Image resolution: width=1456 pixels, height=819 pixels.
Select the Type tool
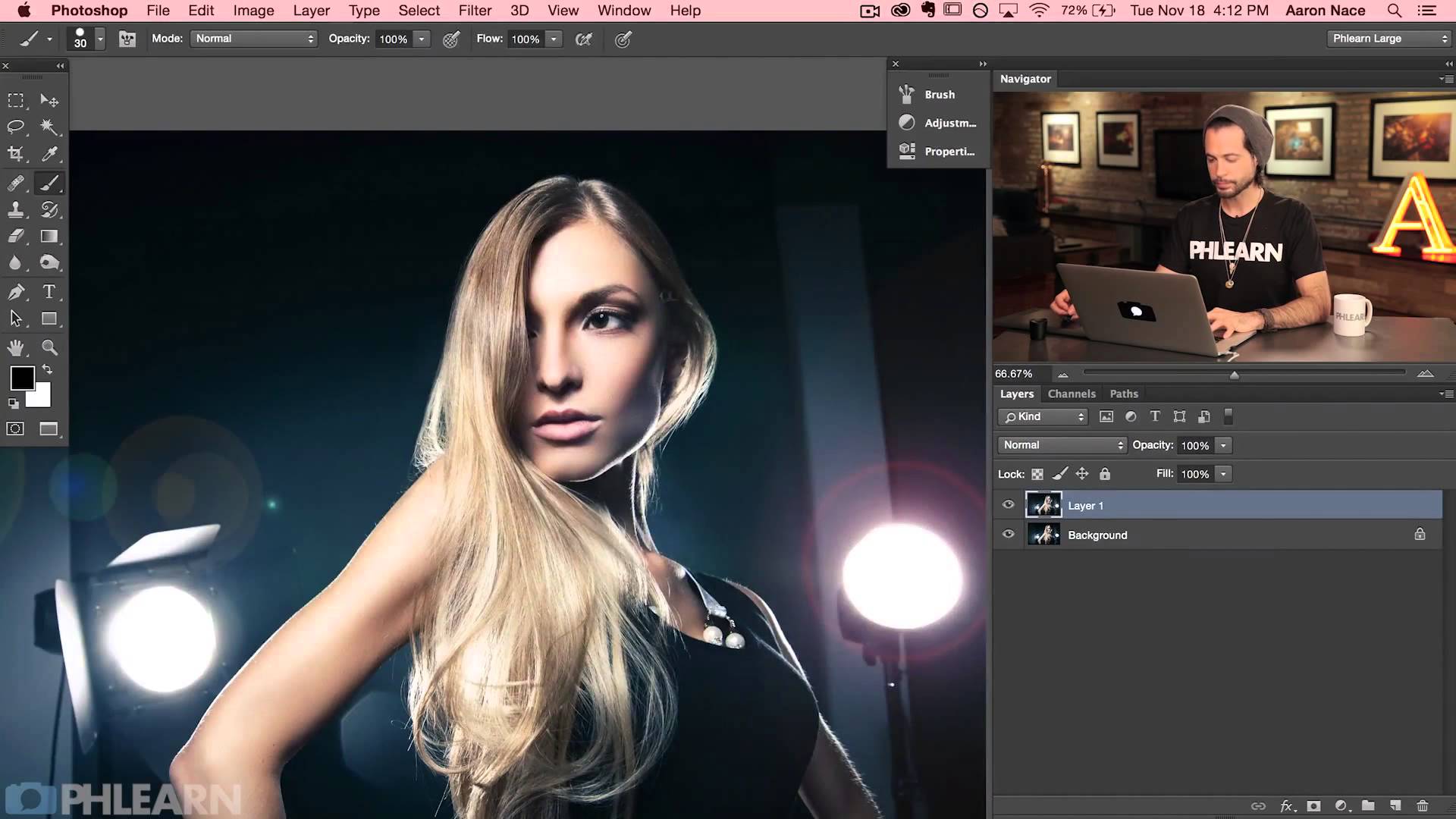[49, 292]
